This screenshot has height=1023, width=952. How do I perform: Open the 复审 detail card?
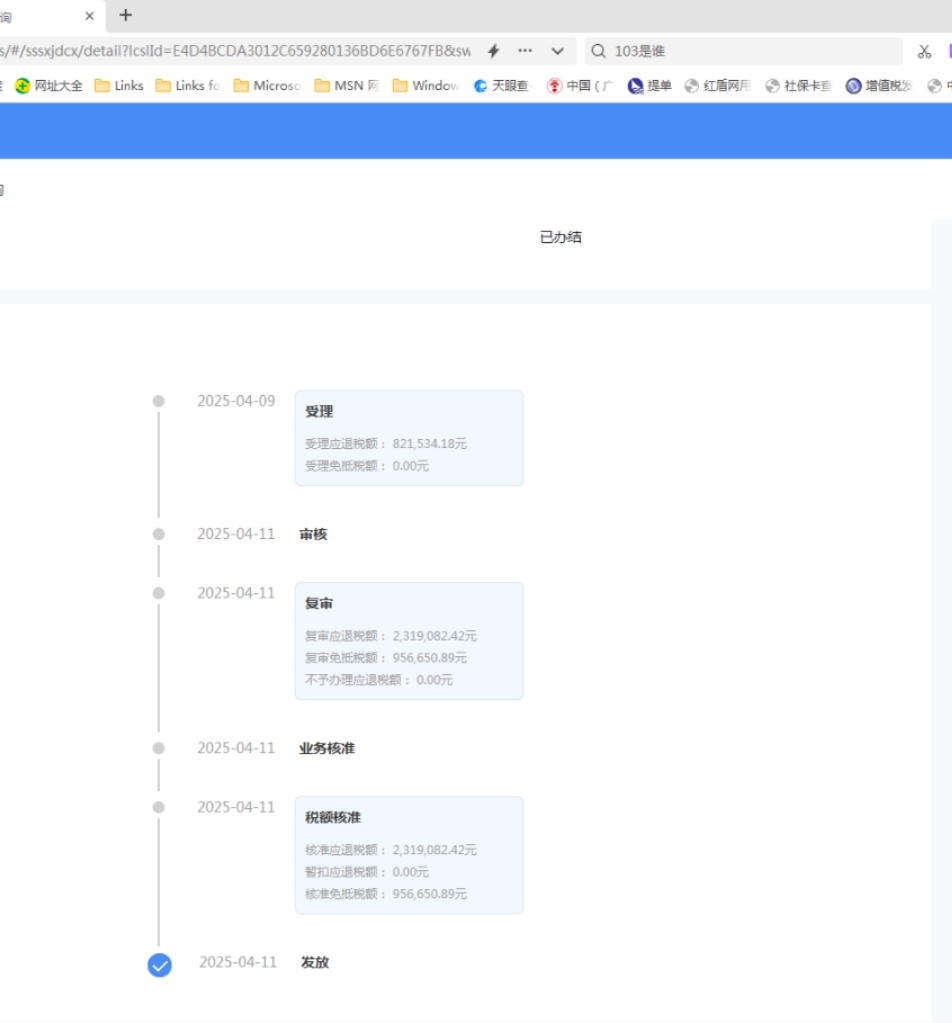[x=408, y=640]
